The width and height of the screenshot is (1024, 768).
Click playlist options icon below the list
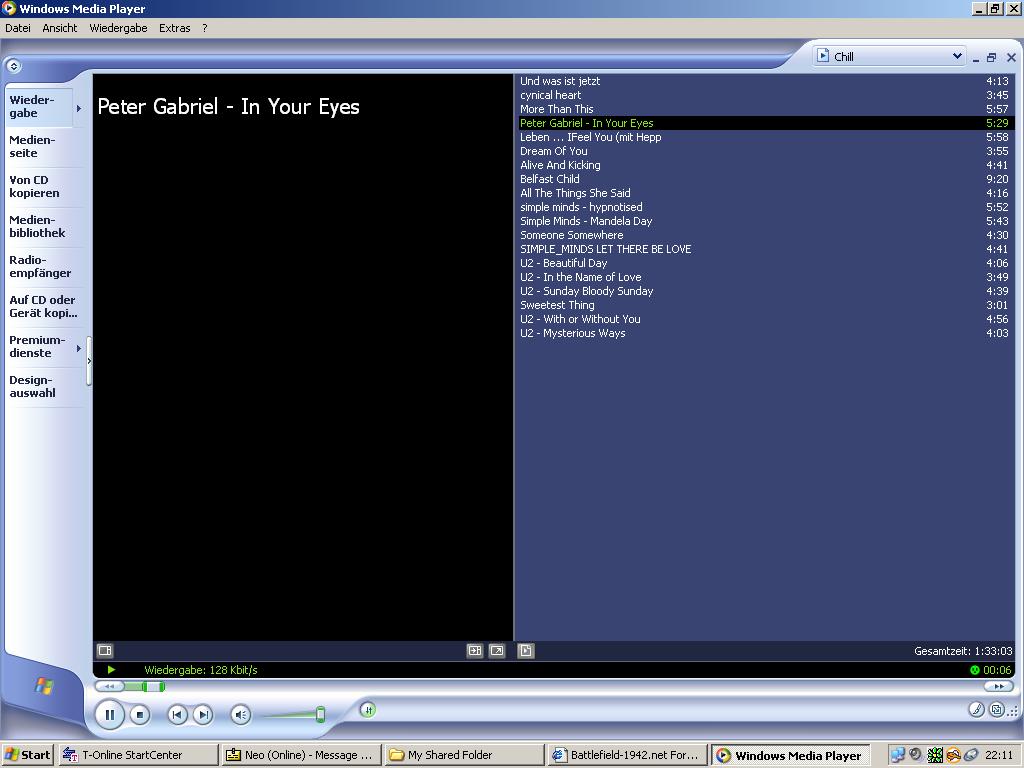(x=526, y=650)
